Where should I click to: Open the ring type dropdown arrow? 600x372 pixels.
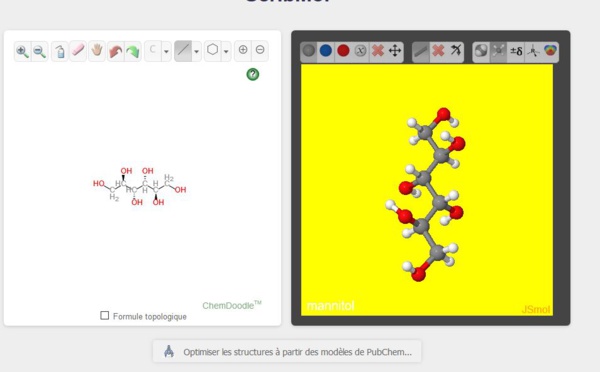coord(226,51)
